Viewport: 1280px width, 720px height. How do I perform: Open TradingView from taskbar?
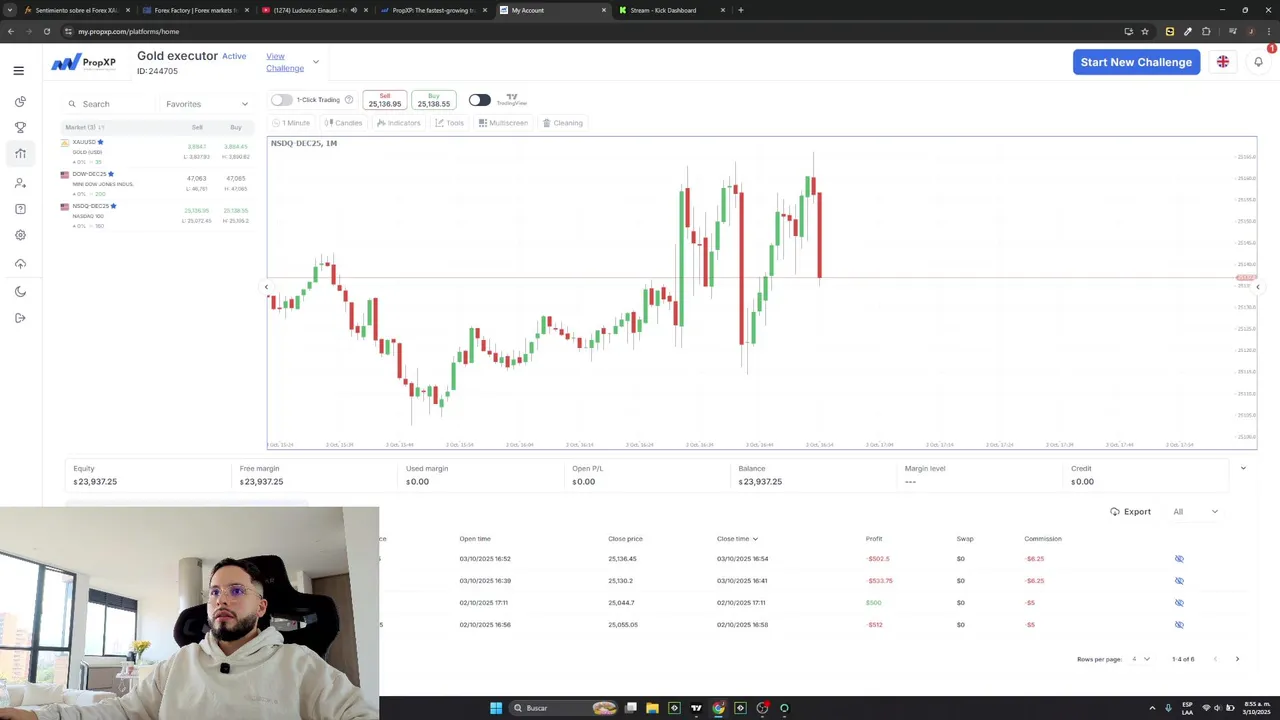tap(696, 708)
